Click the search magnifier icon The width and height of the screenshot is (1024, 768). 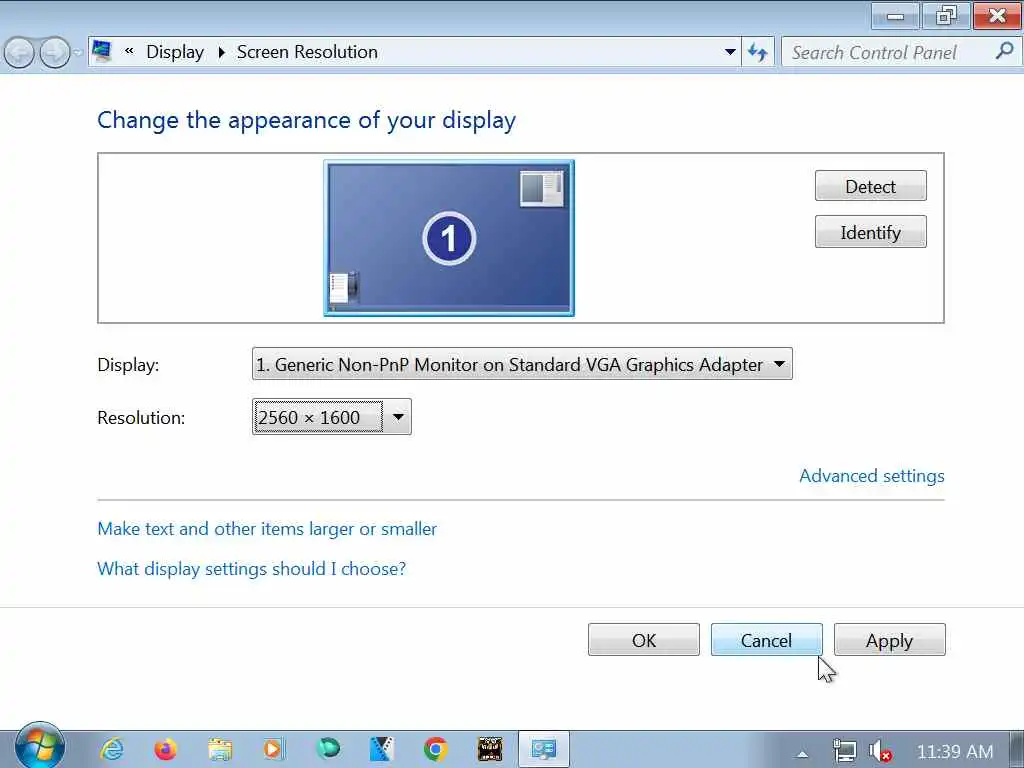click(x=1004, y=51)
